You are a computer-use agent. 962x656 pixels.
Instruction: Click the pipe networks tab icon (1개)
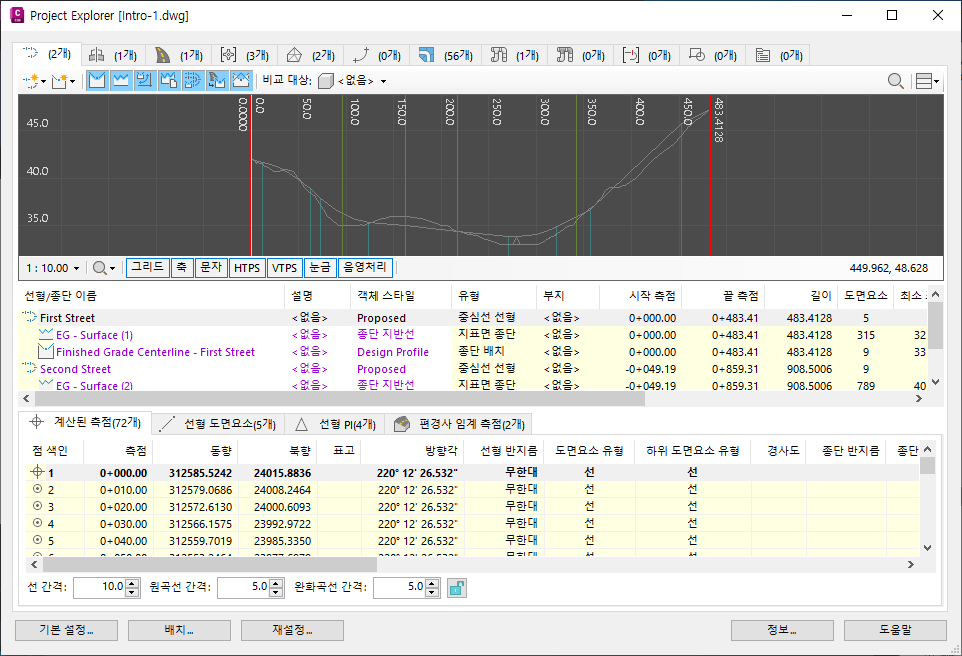498,55
